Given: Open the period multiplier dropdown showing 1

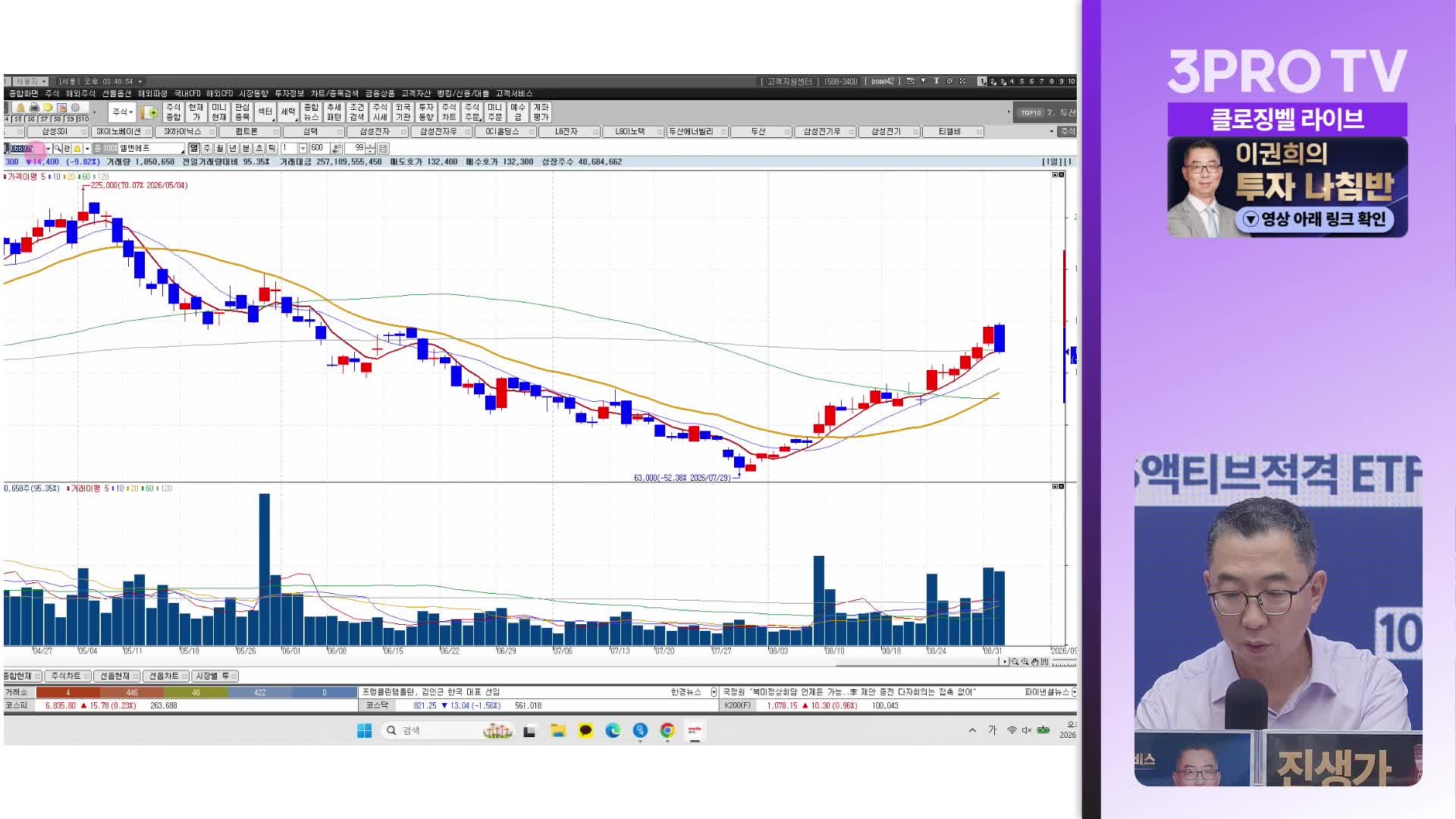Looking at the screenshot, I should click(303, 148).
